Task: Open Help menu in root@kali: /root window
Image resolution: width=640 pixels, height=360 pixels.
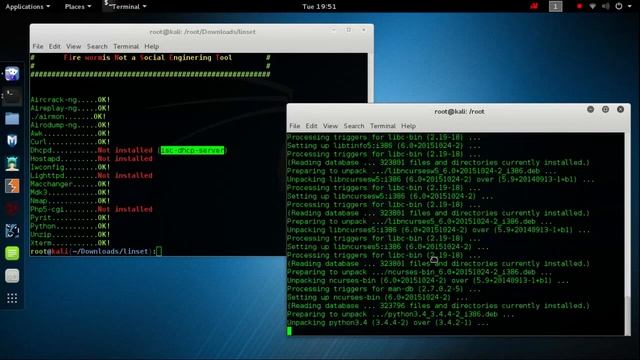Action: pos(408,126)
